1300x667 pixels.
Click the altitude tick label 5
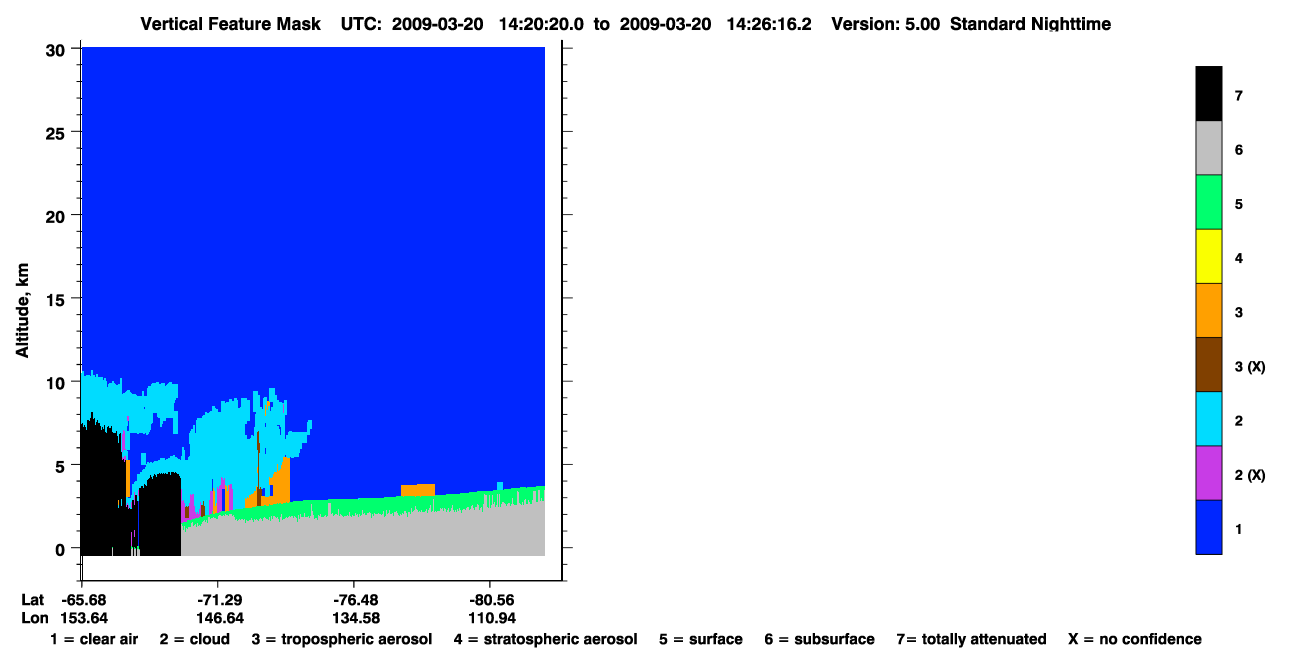(61, 465)
